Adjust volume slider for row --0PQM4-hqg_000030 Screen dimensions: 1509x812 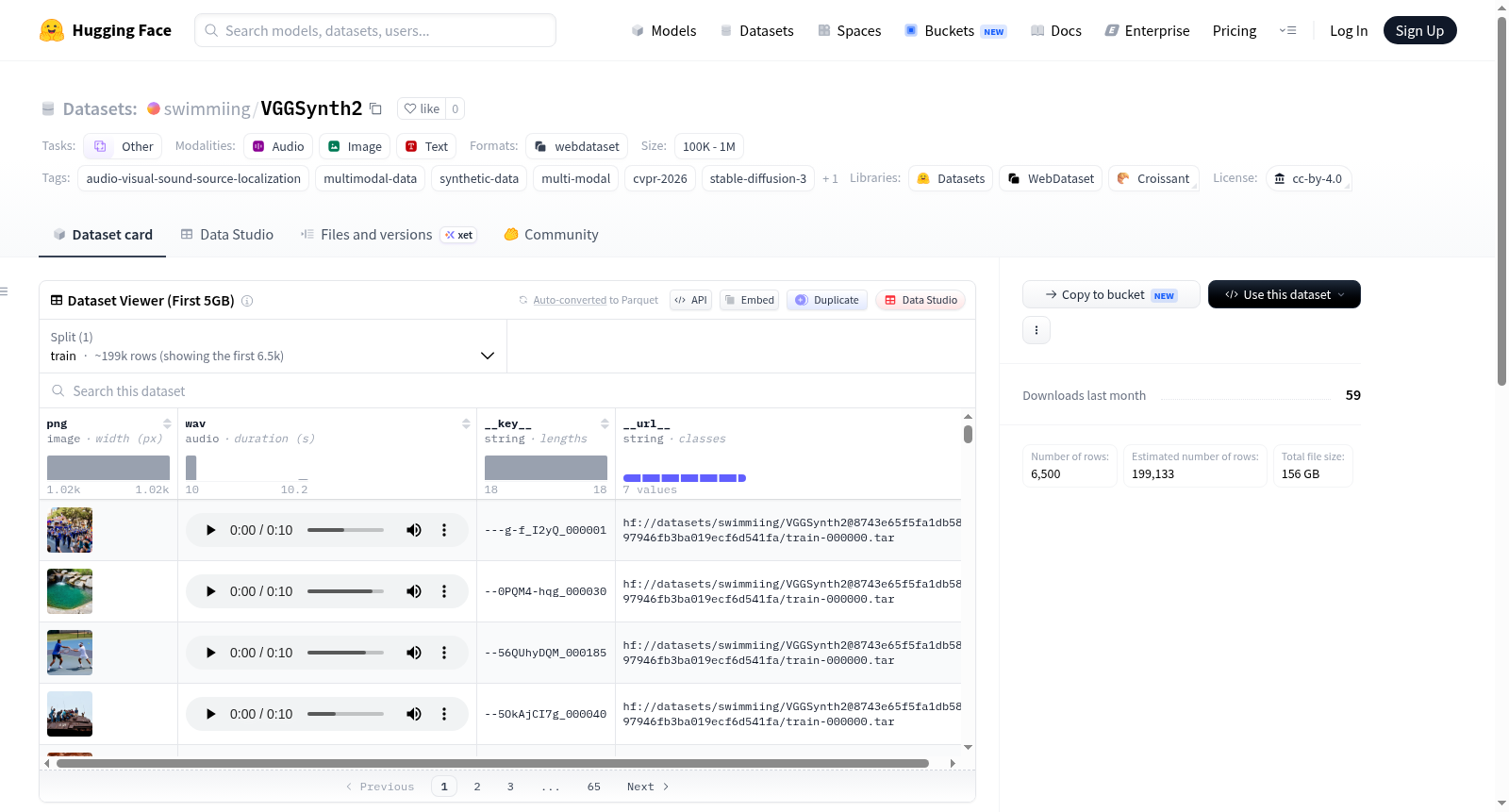click(345, 591)
